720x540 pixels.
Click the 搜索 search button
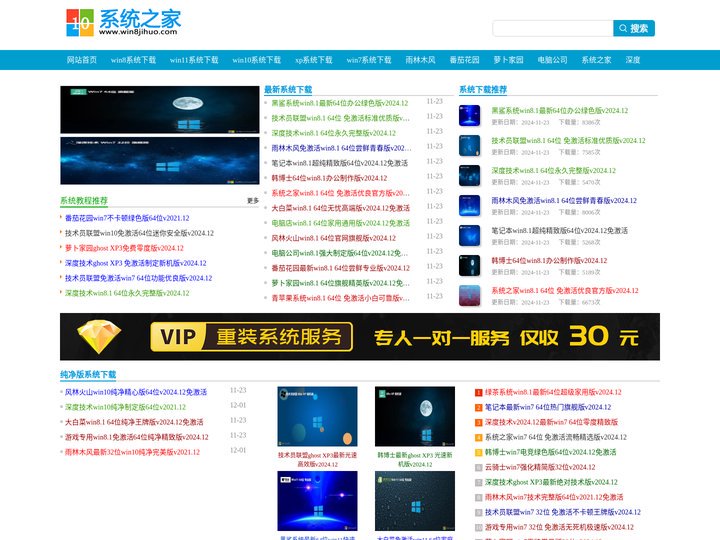point(634,28)
